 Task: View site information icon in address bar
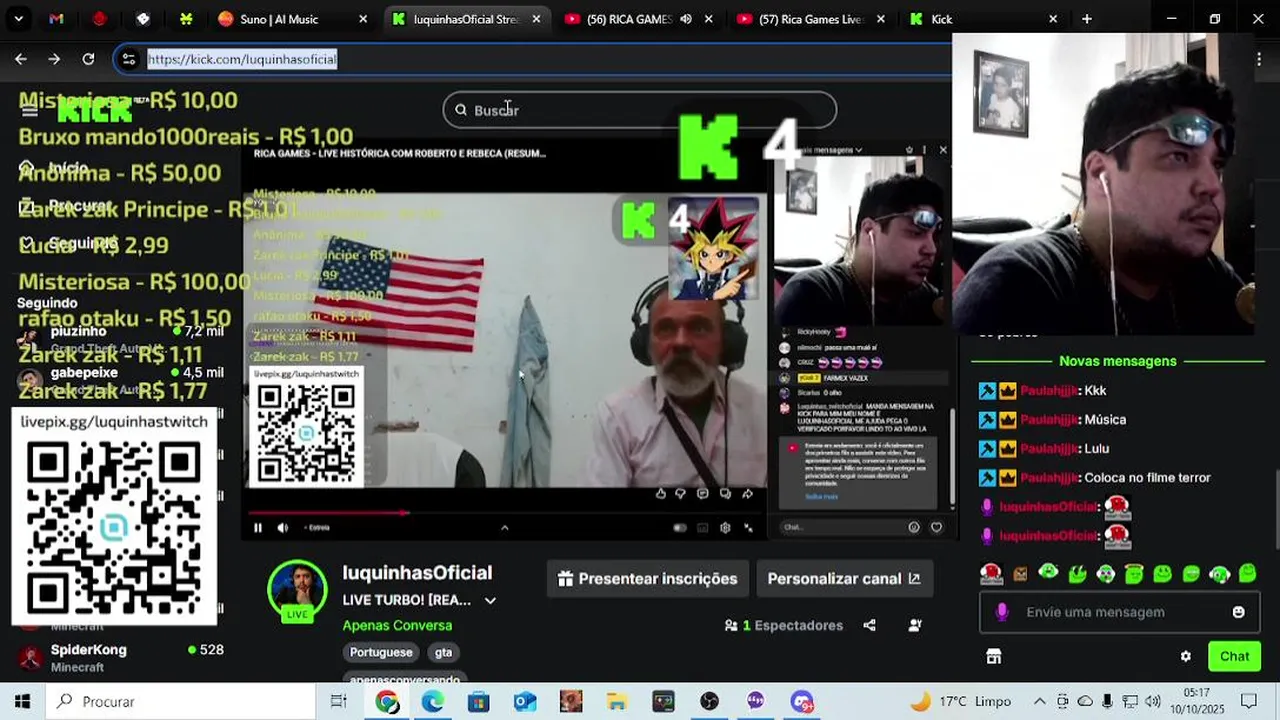[128, 59]
